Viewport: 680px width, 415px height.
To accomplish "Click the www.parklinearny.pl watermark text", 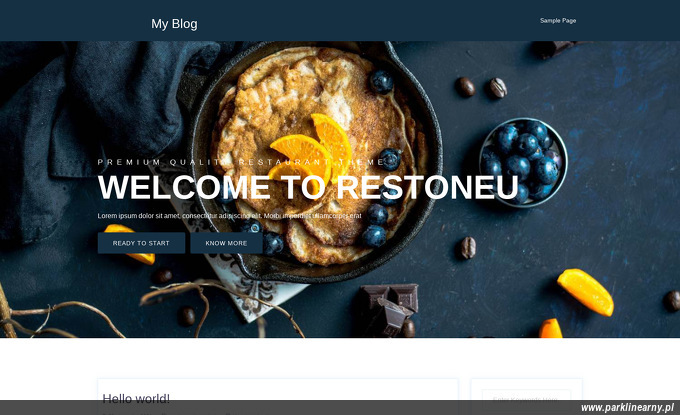I will (627, 408).
